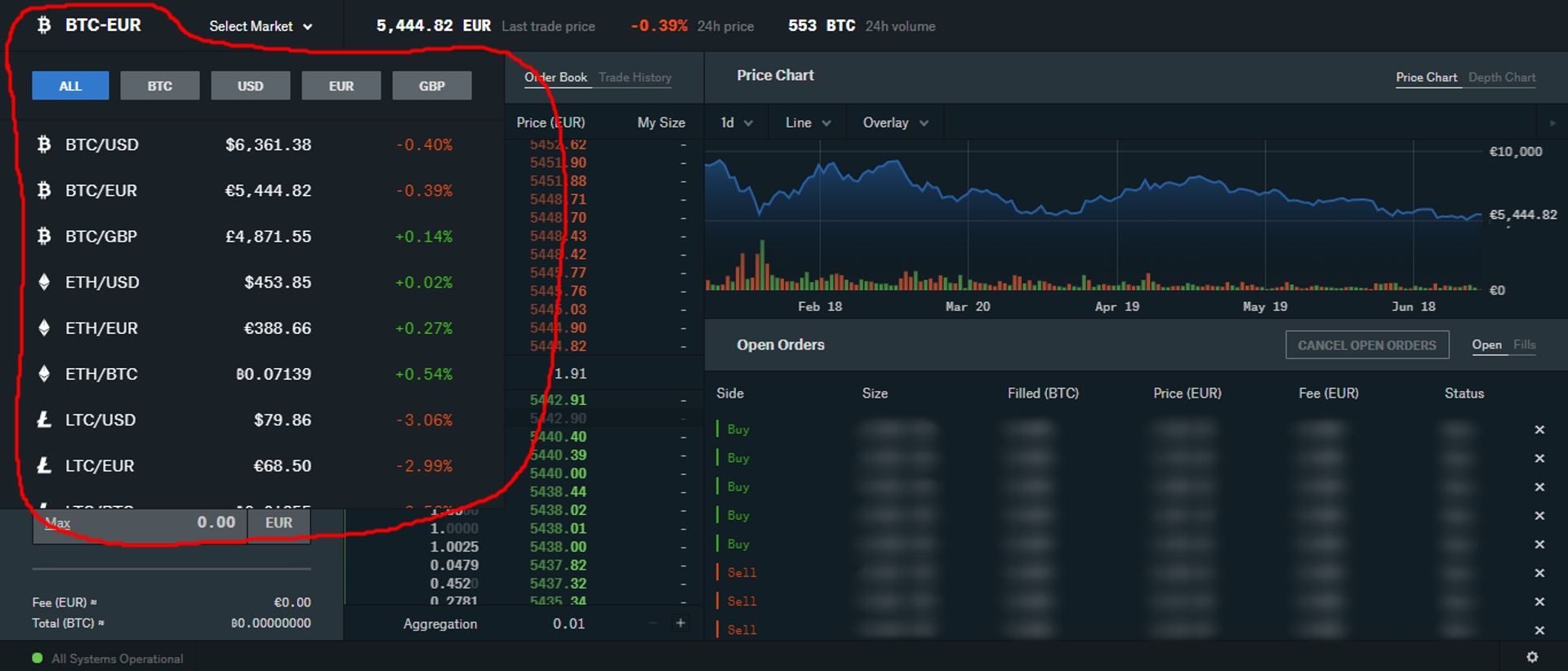Cancel the last Sell order with X
The width and height of the screenshot is (1568, 671).
tap(1539, 630)
